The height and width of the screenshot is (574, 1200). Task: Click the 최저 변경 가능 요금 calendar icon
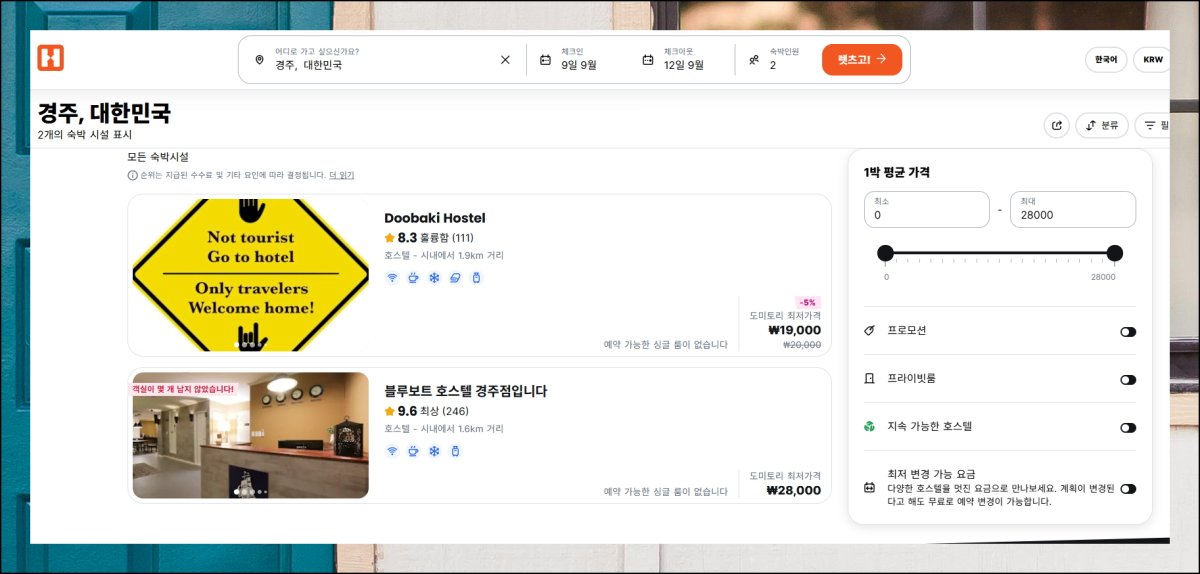(x=869, y=488)
